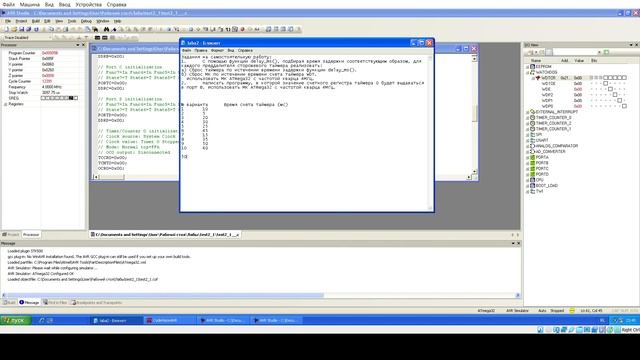Click the TIMER_COUNTER_1 clock icon
Image resolution: width=640 pixels, height=360 pixels.
click(533, 129)
